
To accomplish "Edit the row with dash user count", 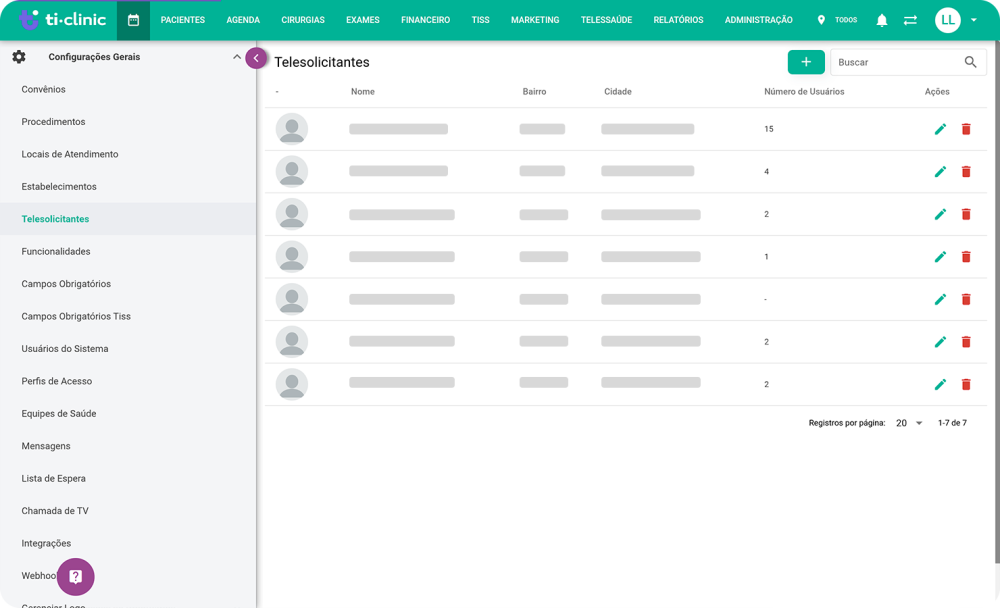I will point(940,299).
